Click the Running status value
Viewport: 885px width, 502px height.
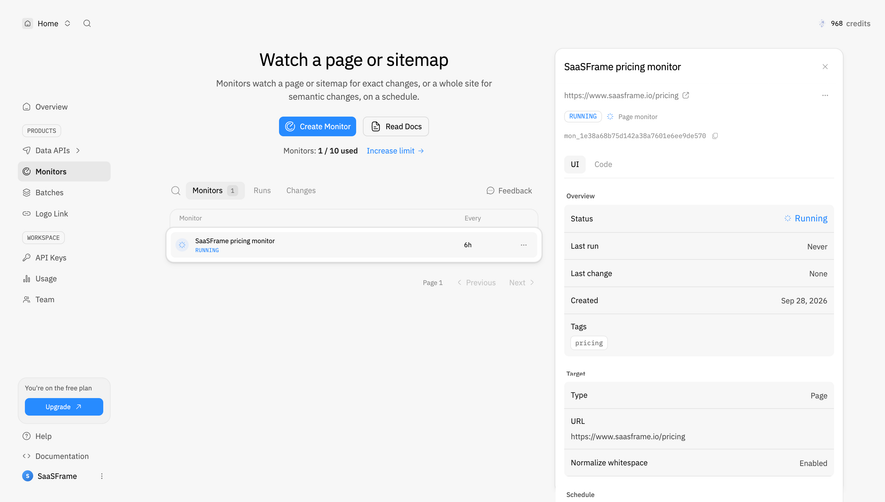(x=805, y=219)
